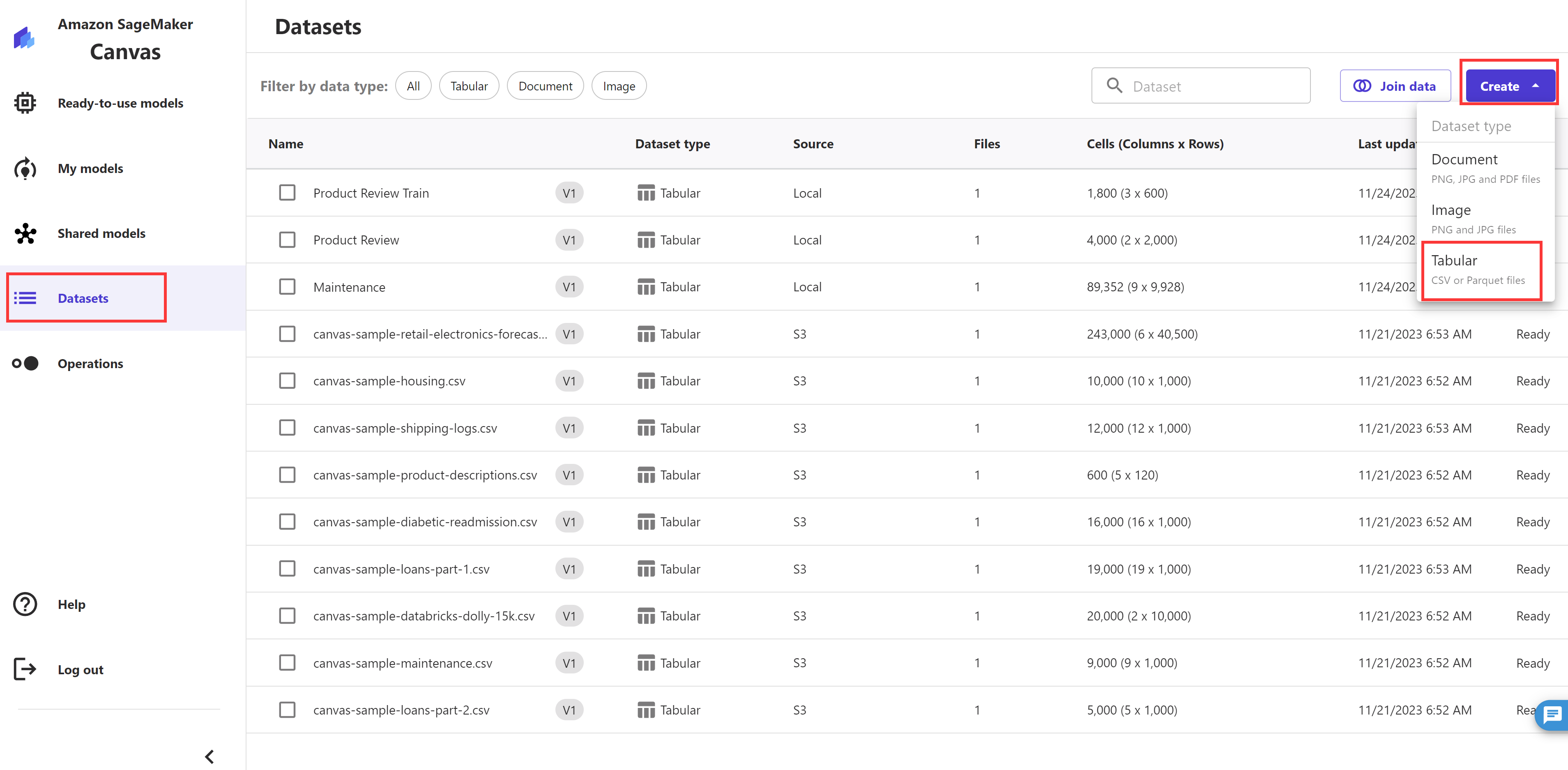Viewport: 1568px width, 770px height.
Task: Choose Document in Dataset type menu
Action: pyautogui.click(x=1485, y=167)
